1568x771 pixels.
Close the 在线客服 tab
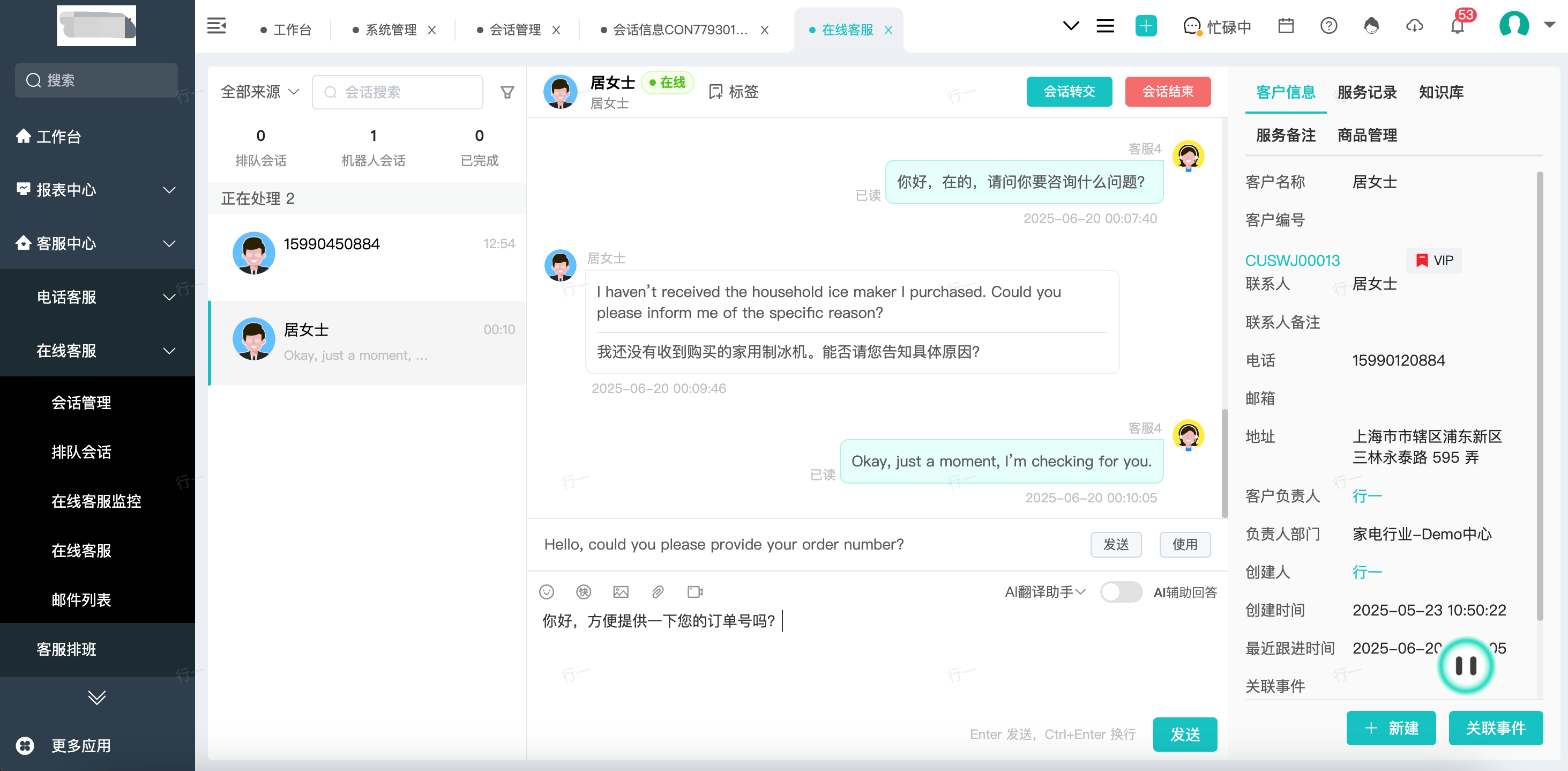pos(888,30)
